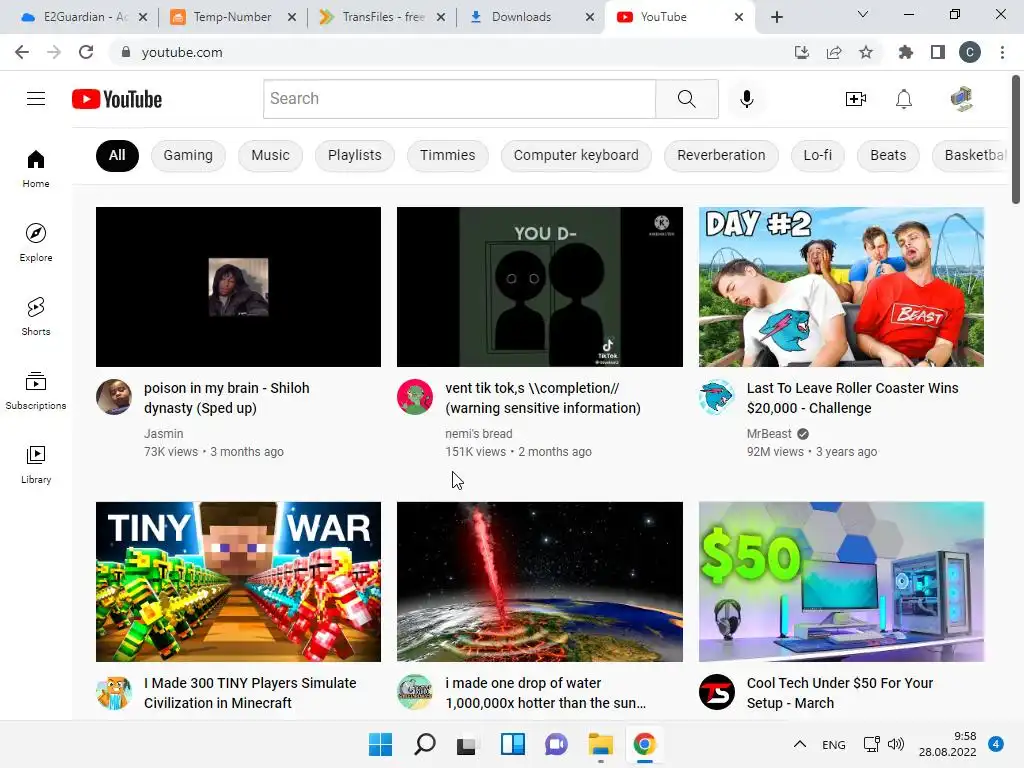Image resolution: width=1024 pixels, height=768 pixels.
Task: Open Jasmin channel avatar
Action: click(114, 397)
